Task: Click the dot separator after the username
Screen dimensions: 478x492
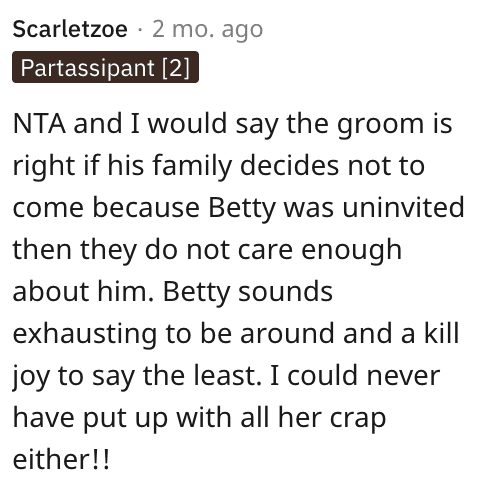Action: [x=140, y=30]
